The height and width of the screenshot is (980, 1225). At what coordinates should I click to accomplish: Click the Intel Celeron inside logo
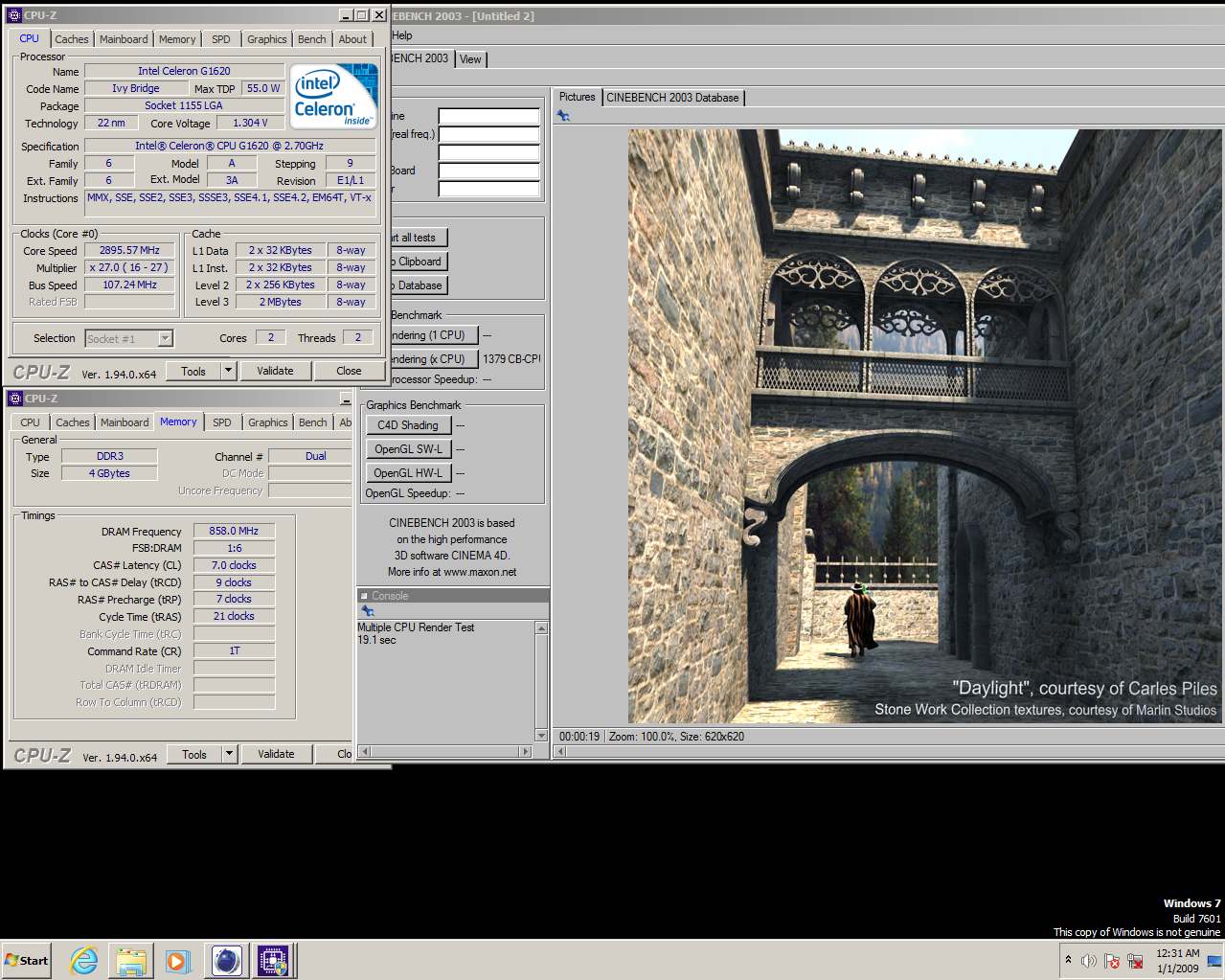click(333, 96)
